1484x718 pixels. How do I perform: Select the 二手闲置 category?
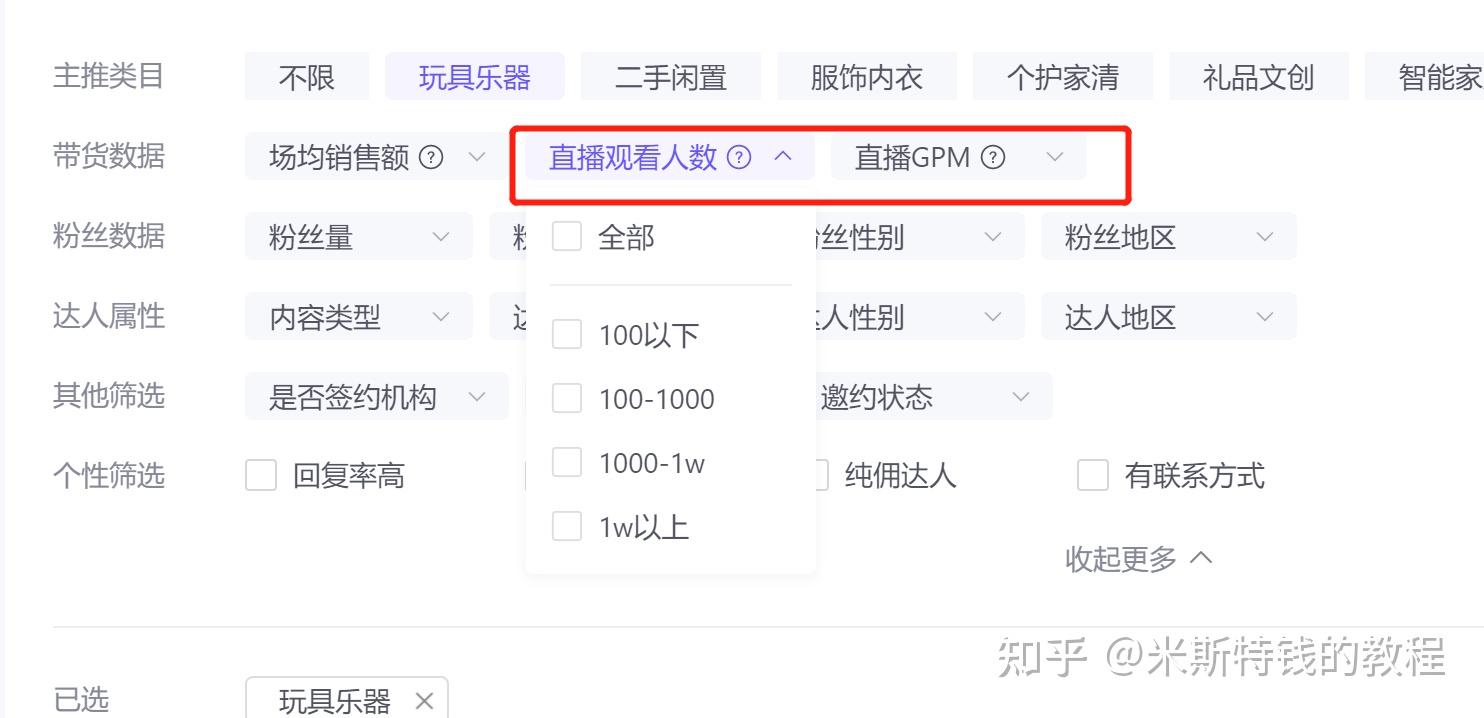[x=671, y=77]
